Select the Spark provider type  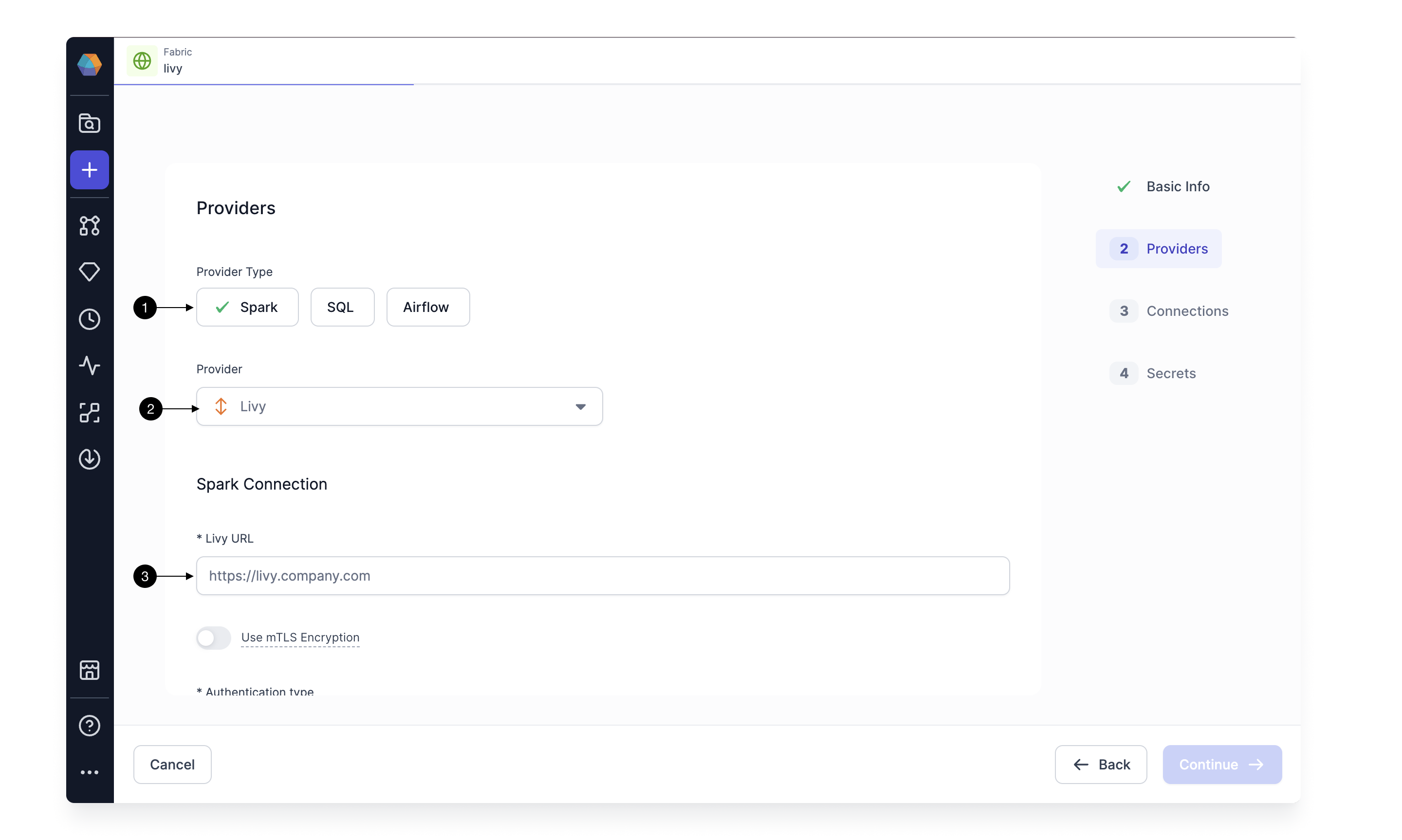[248, 307]
